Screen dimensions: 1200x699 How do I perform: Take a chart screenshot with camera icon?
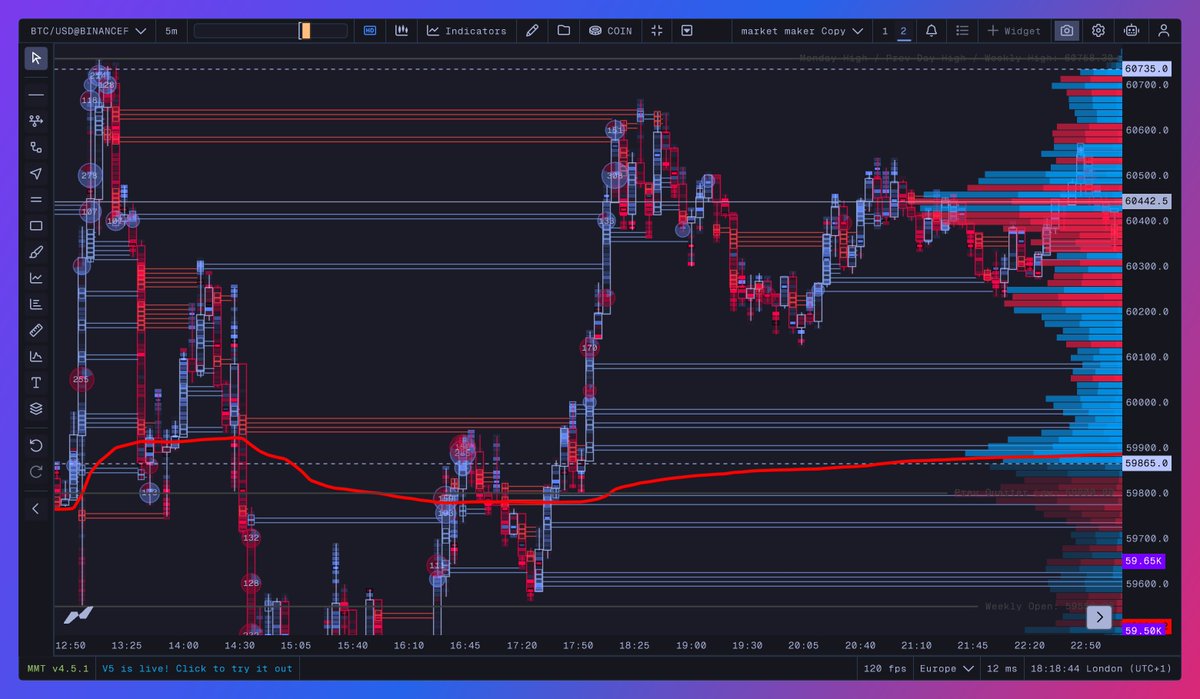pyautogui.click(x=1068, y=31)
